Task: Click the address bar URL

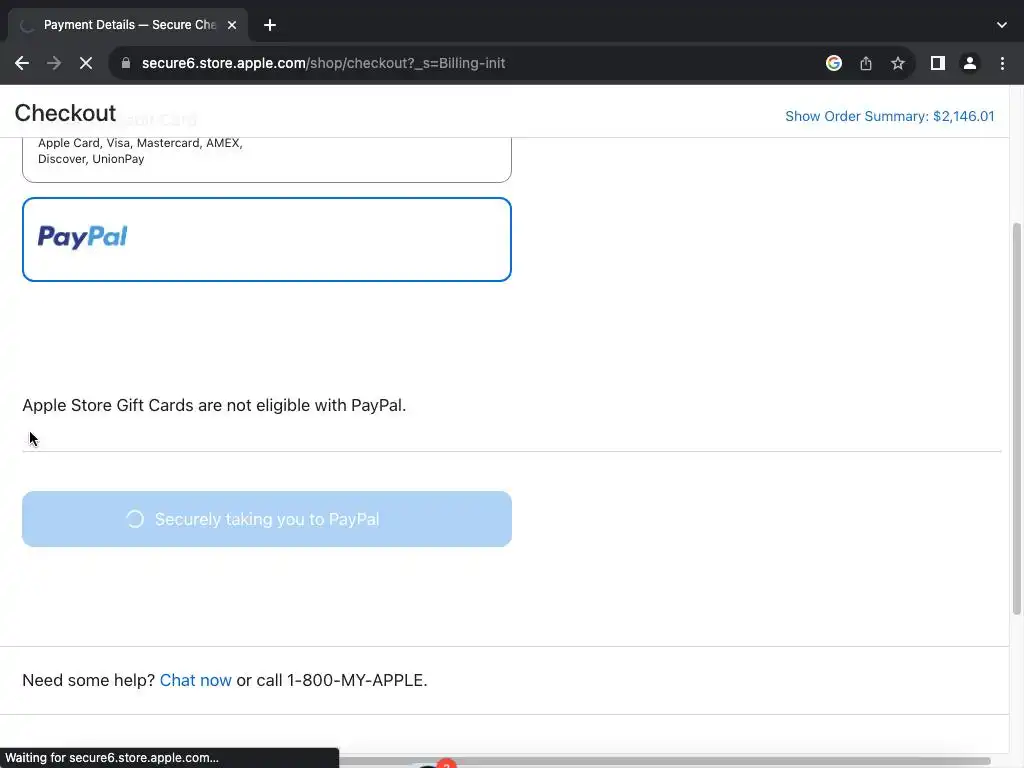Action: (323, 63)
